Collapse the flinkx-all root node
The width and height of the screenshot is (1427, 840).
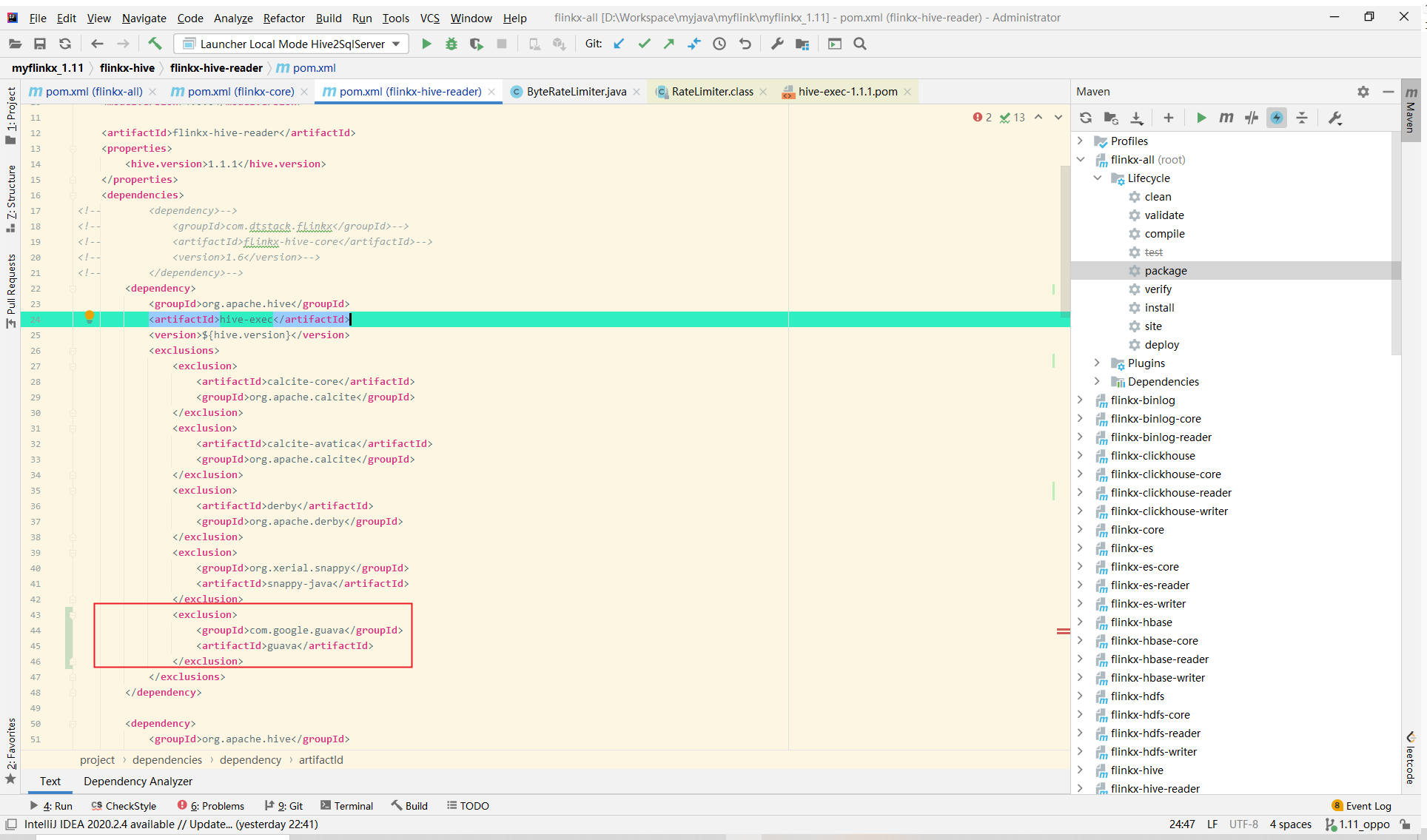(x=1081, y=159)
